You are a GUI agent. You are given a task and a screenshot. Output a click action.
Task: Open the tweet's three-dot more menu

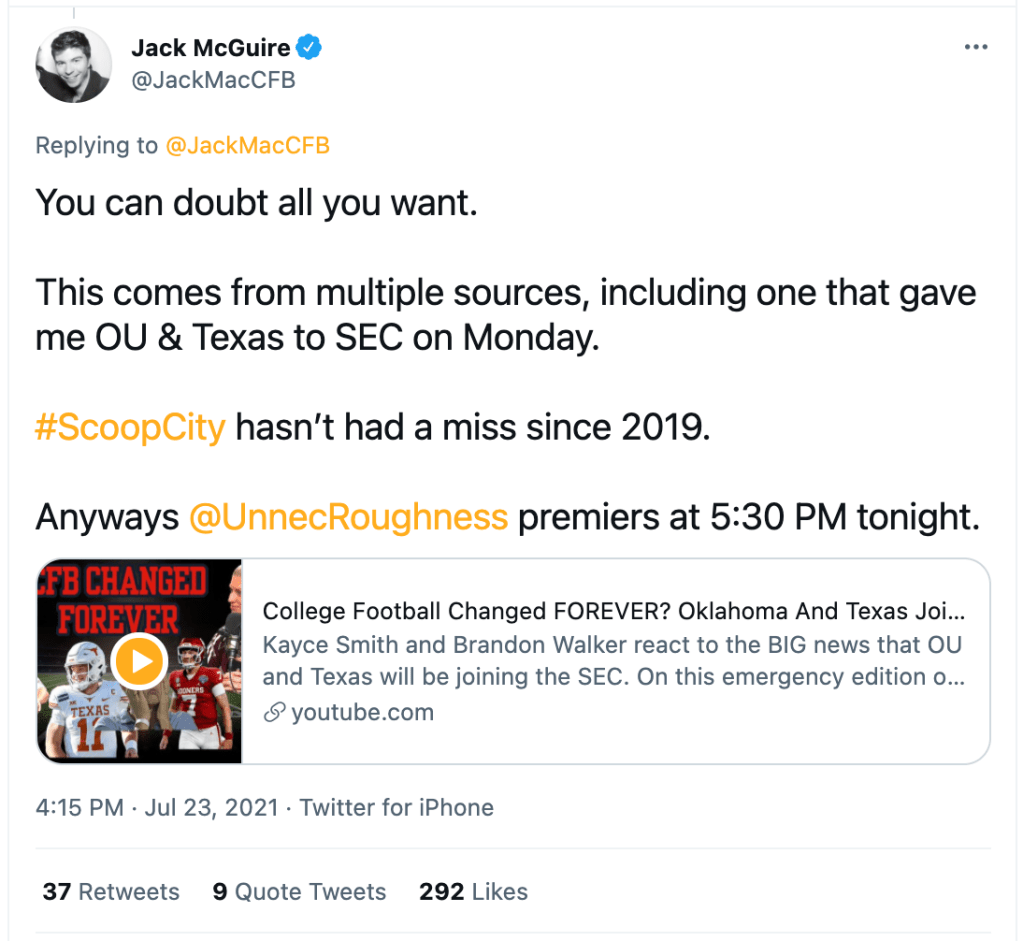[x=975, y=48]
